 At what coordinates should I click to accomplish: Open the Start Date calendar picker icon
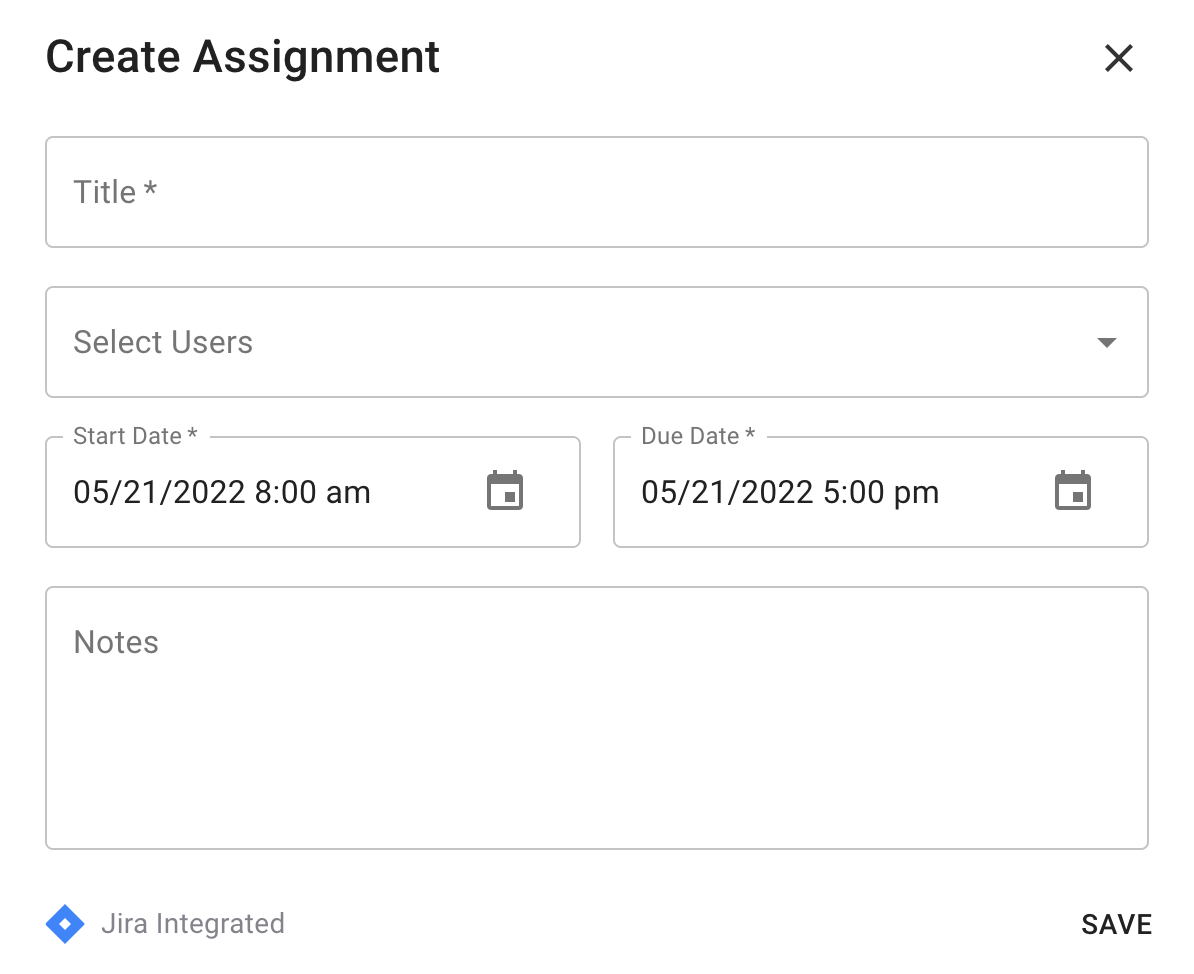click(x=505, y=492)
